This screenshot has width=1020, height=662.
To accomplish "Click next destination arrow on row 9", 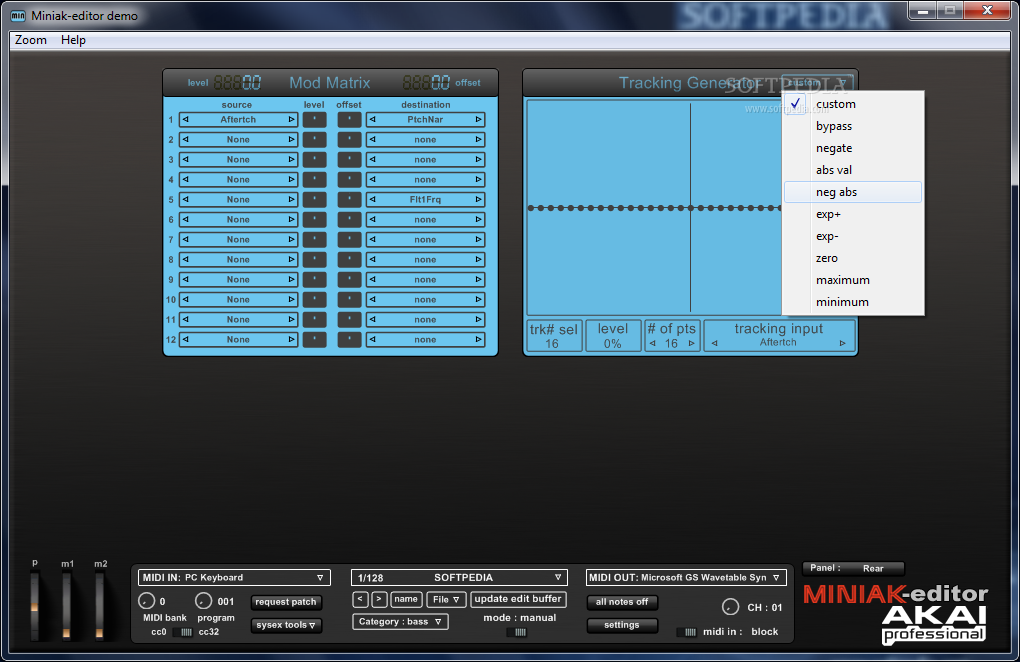I will (478, 280).
